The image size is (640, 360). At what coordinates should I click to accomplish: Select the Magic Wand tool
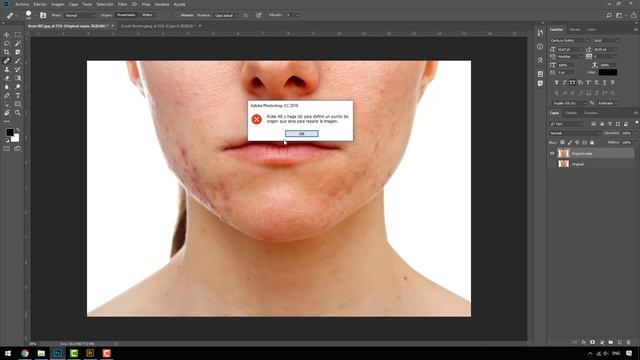pyautogui.click(x=18, y=43)
